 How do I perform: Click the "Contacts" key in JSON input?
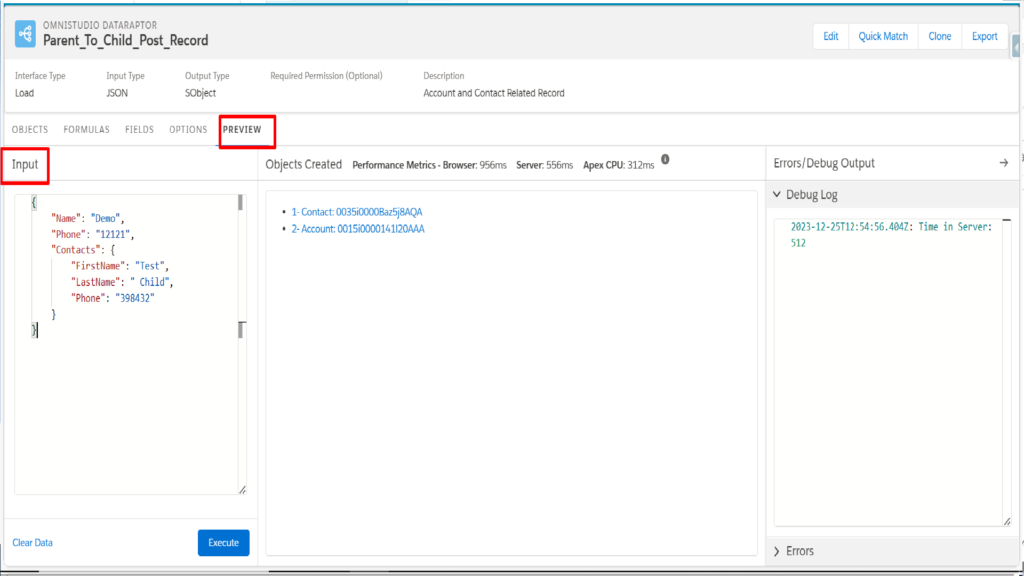coord(75,250)
